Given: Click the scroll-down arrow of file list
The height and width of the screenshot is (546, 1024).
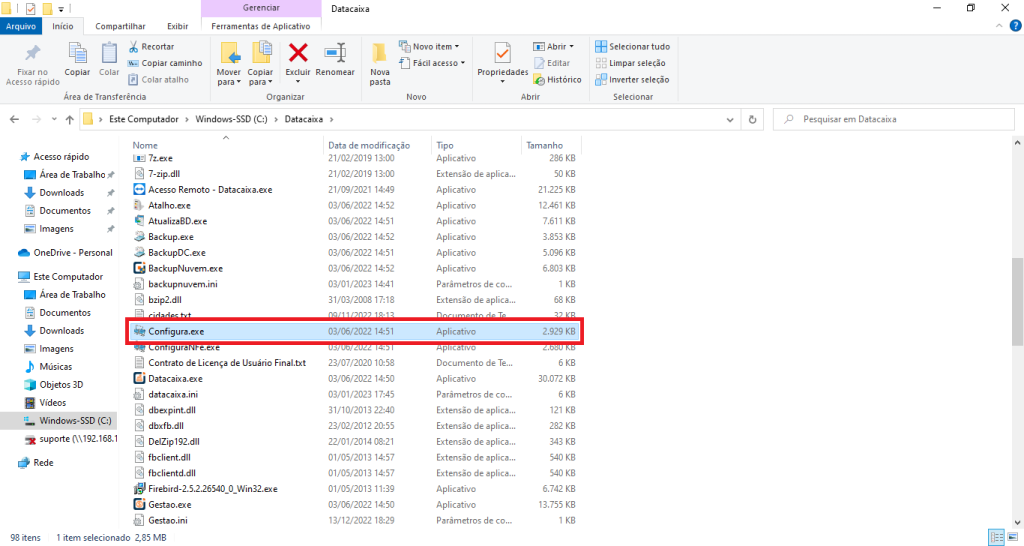Looking at the screenshot, I should point(1017,522).
